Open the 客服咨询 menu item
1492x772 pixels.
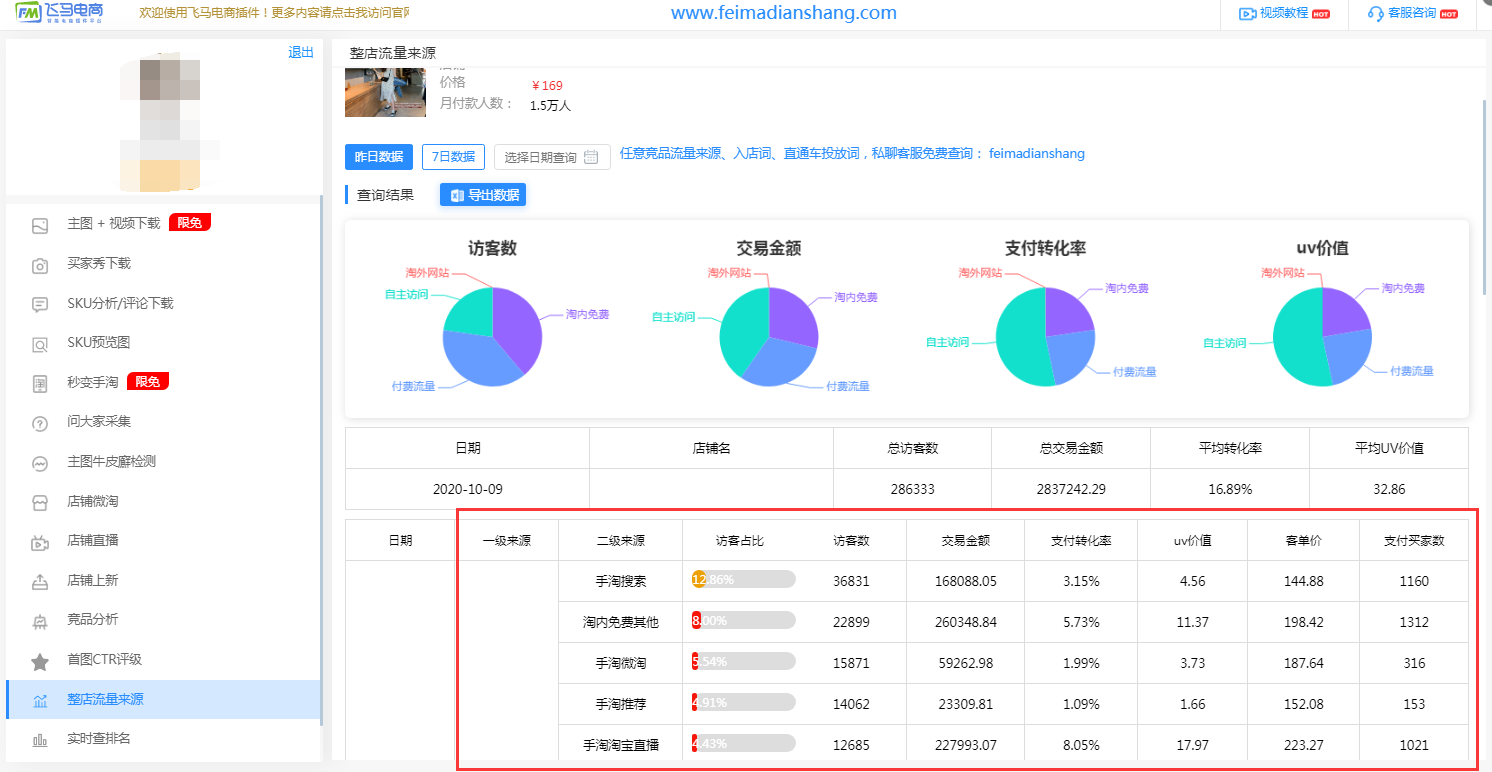tap(1413, 14)
